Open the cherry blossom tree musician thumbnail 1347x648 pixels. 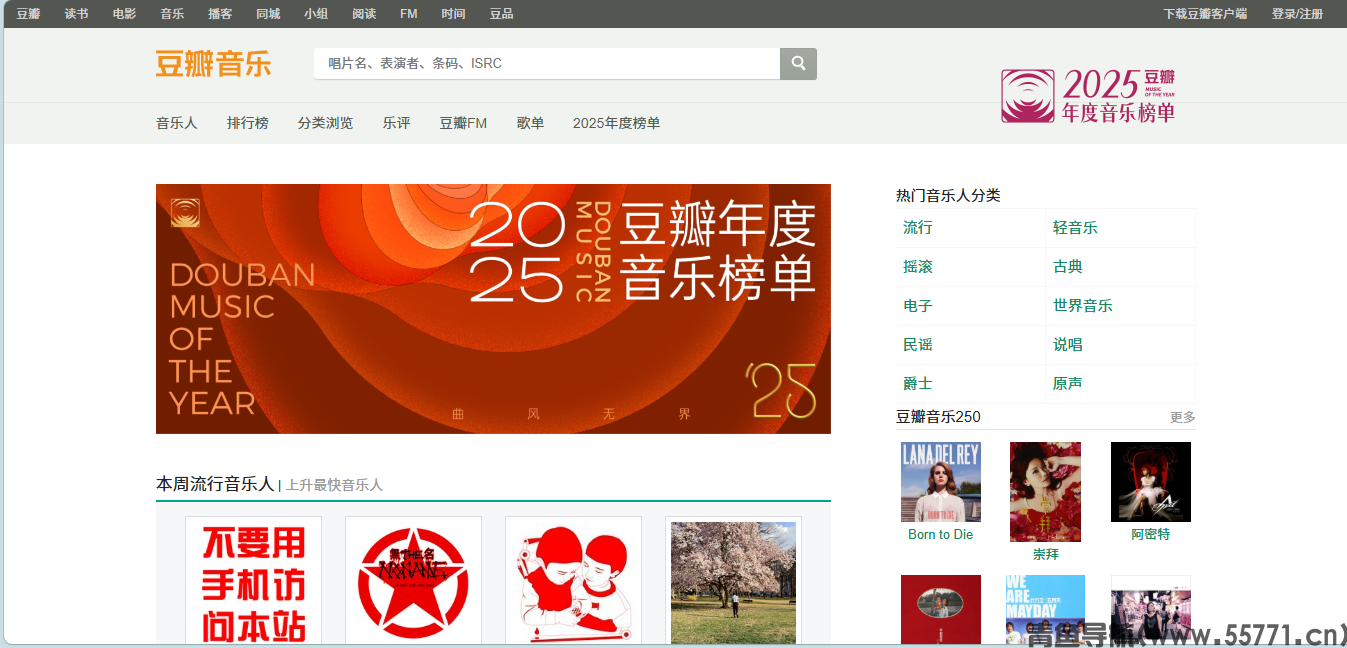[x=733, y=582]
